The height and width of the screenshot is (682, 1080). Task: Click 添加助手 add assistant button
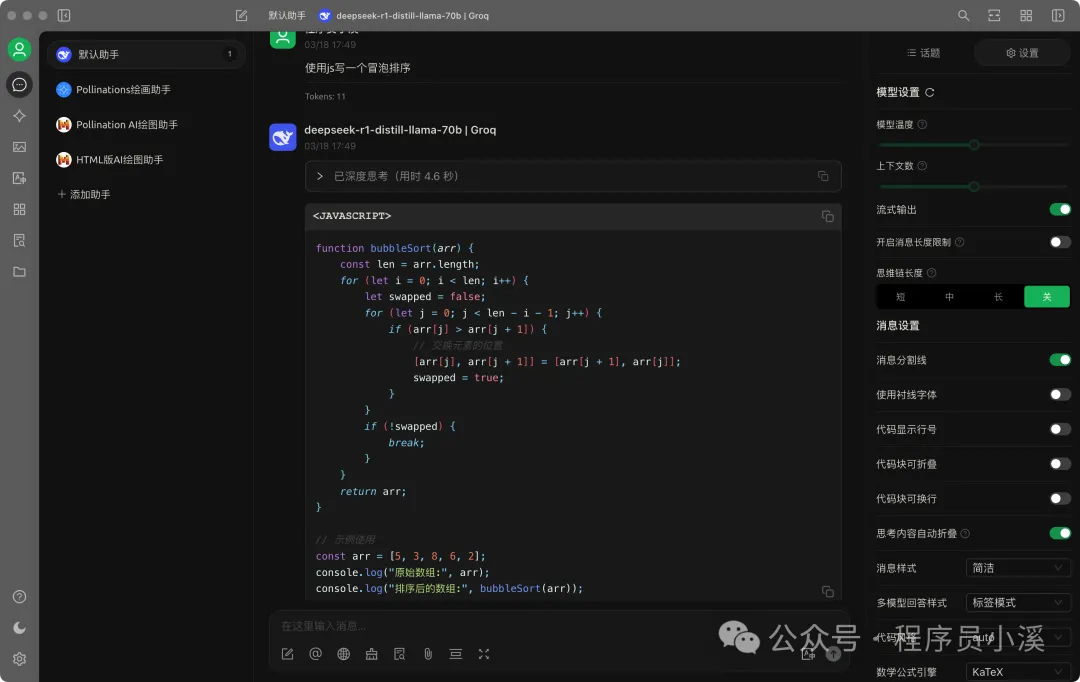[84, 194]
